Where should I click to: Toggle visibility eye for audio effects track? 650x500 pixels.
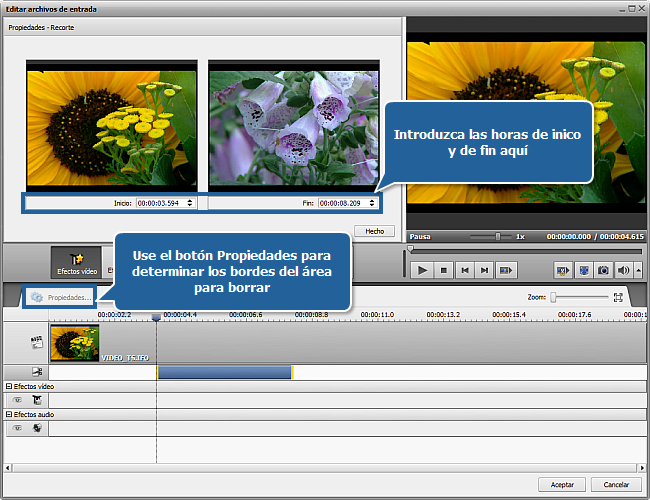[17, 428]
